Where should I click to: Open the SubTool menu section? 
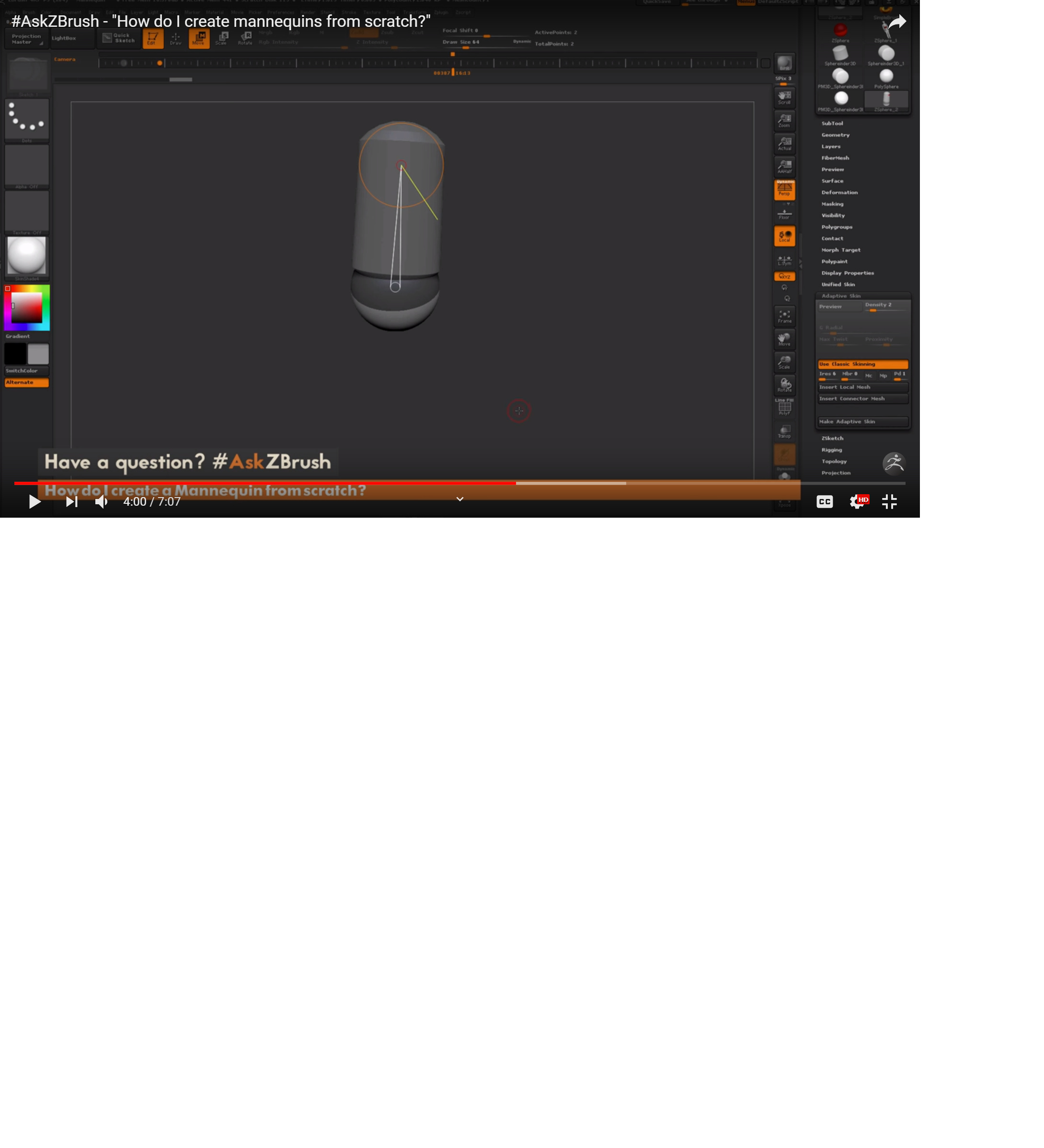pos(832,124)
